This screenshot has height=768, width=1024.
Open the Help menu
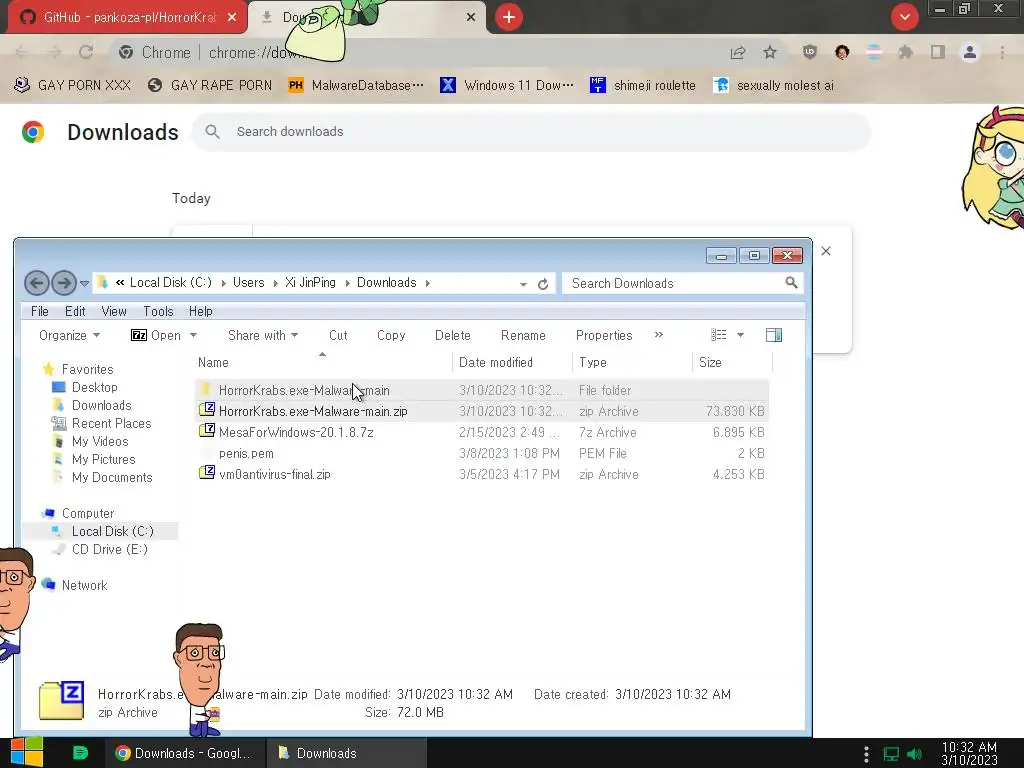click(x=200, y=311)
